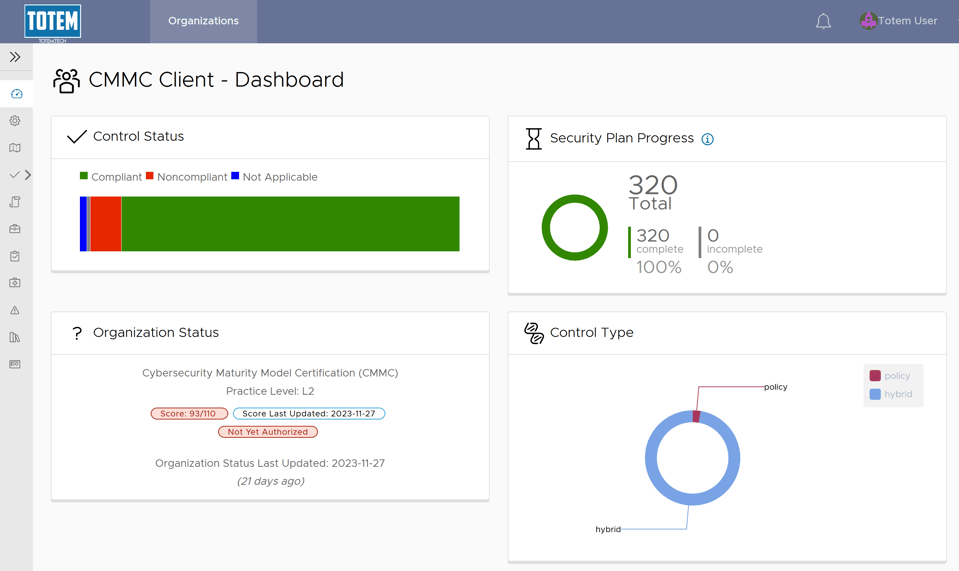This screenshot has width=959, height=571.
Task: Open the settings gear sidebar icon
Action: 15,120
